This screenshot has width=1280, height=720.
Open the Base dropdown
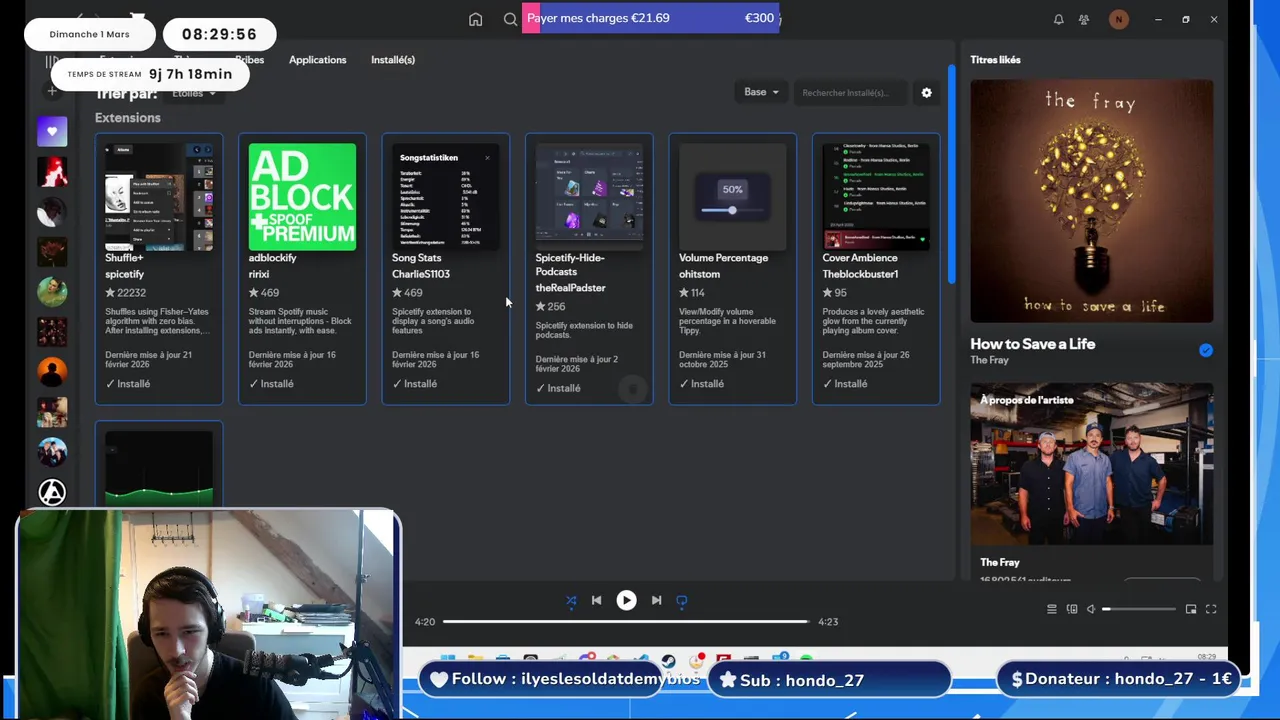[x=761, y=92]
